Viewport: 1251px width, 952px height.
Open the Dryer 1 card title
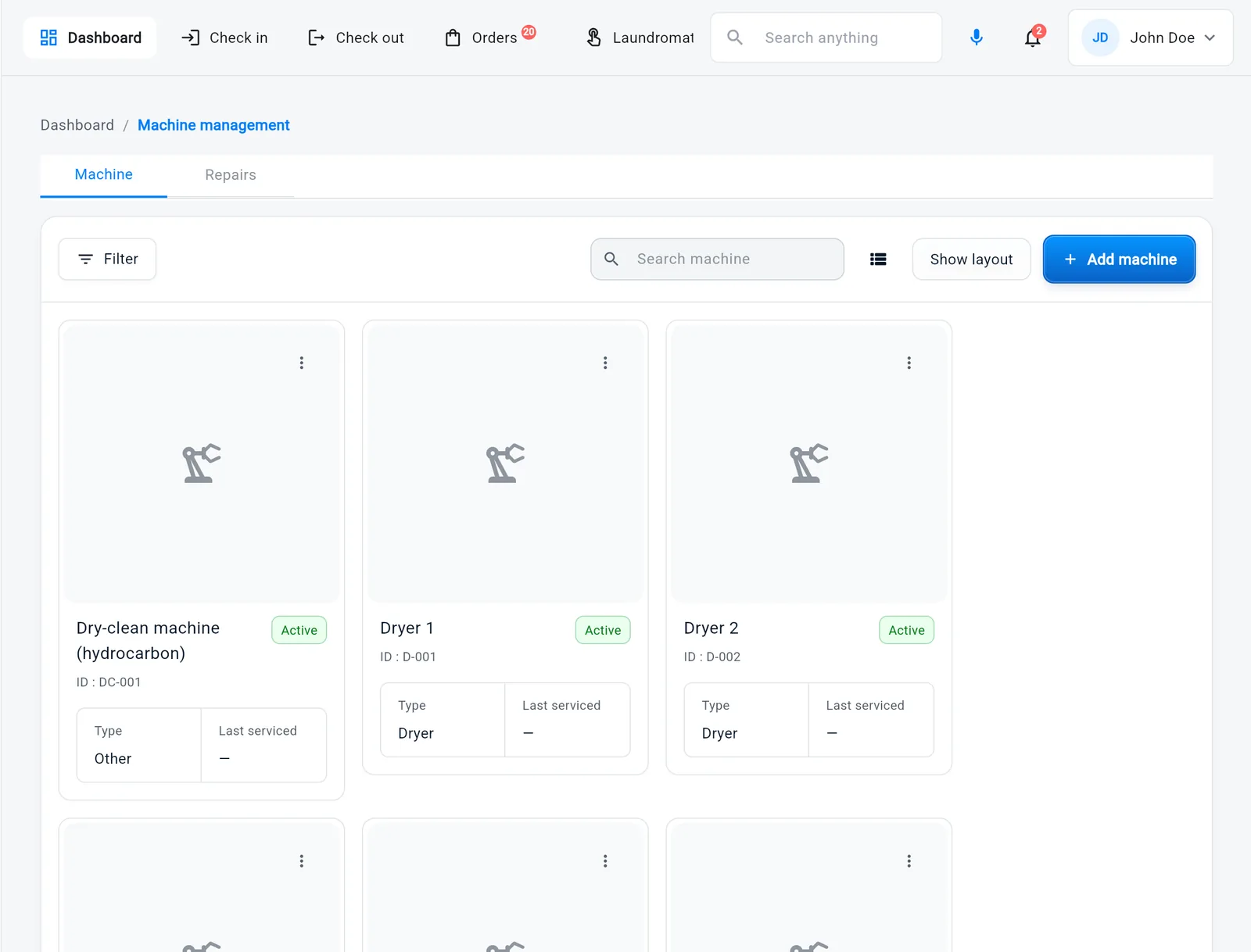(407, 628)
